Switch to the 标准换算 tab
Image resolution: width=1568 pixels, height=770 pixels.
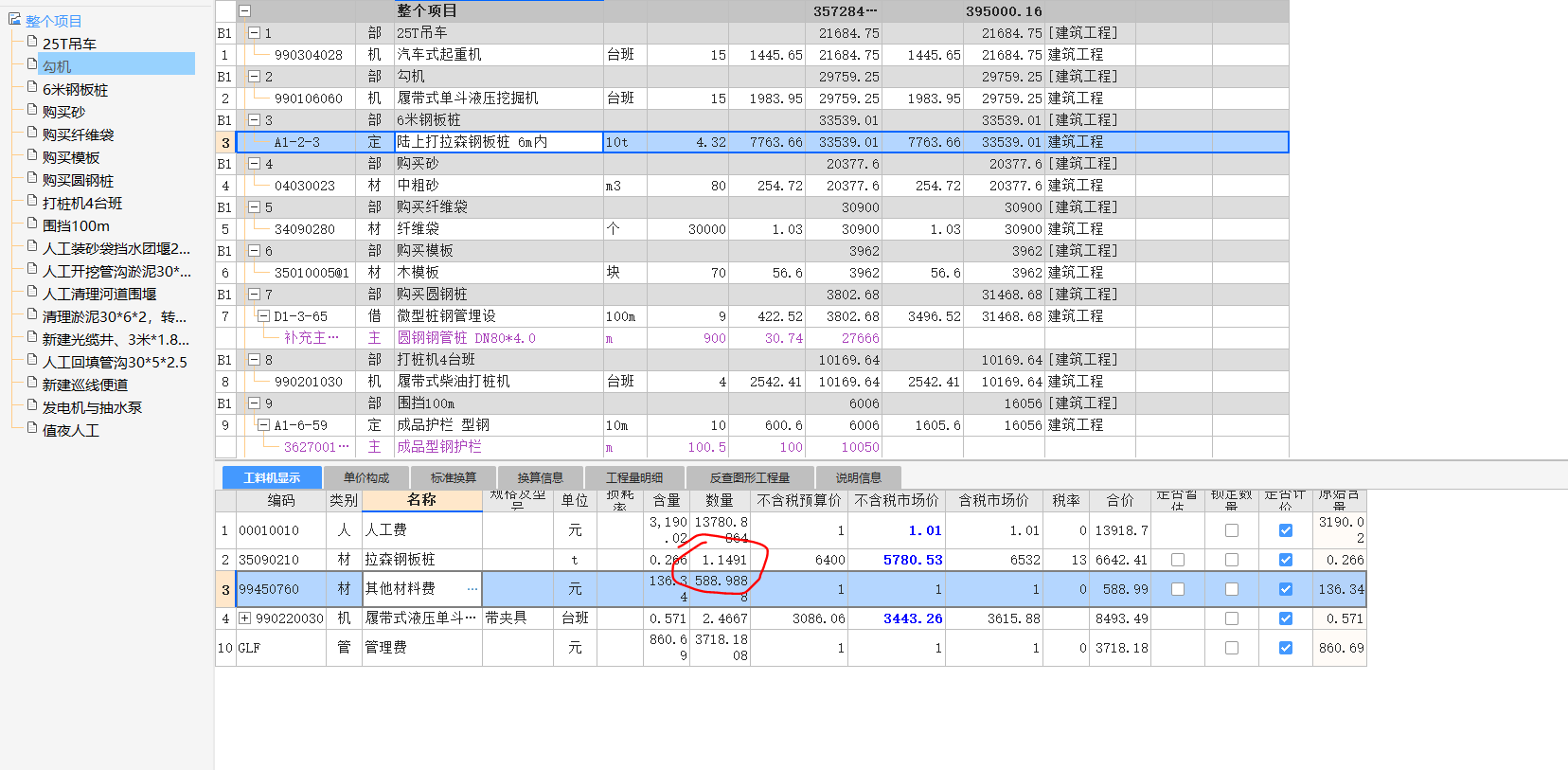pos(454,478)
